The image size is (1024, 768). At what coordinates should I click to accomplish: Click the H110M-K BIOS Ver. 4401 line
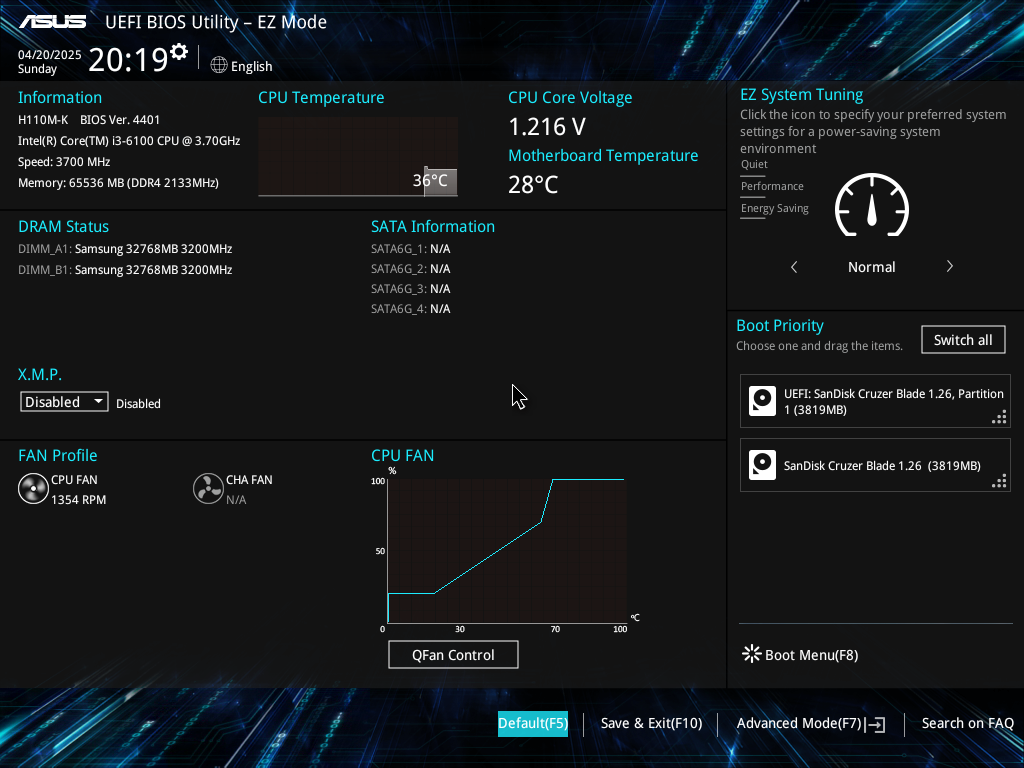tap(89, 120)
